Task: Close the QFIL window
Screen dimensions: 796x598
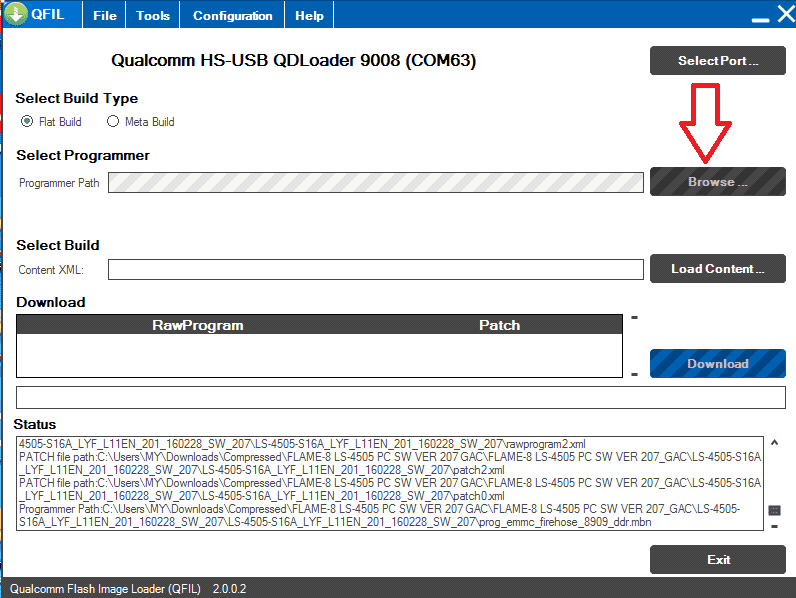Action: pos(786,14)
